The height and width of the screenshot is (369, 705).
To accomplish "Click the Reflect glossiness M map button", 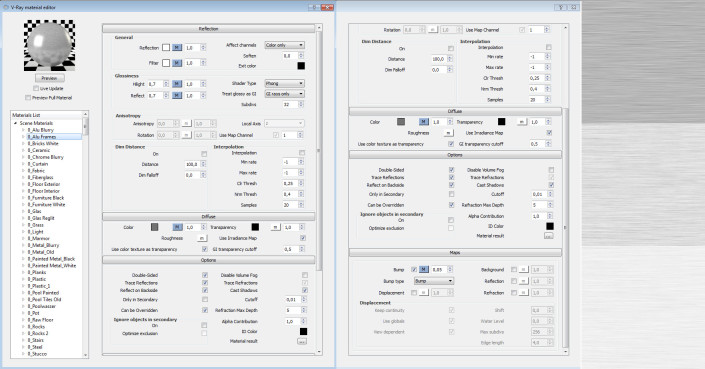I will point(177,95).
